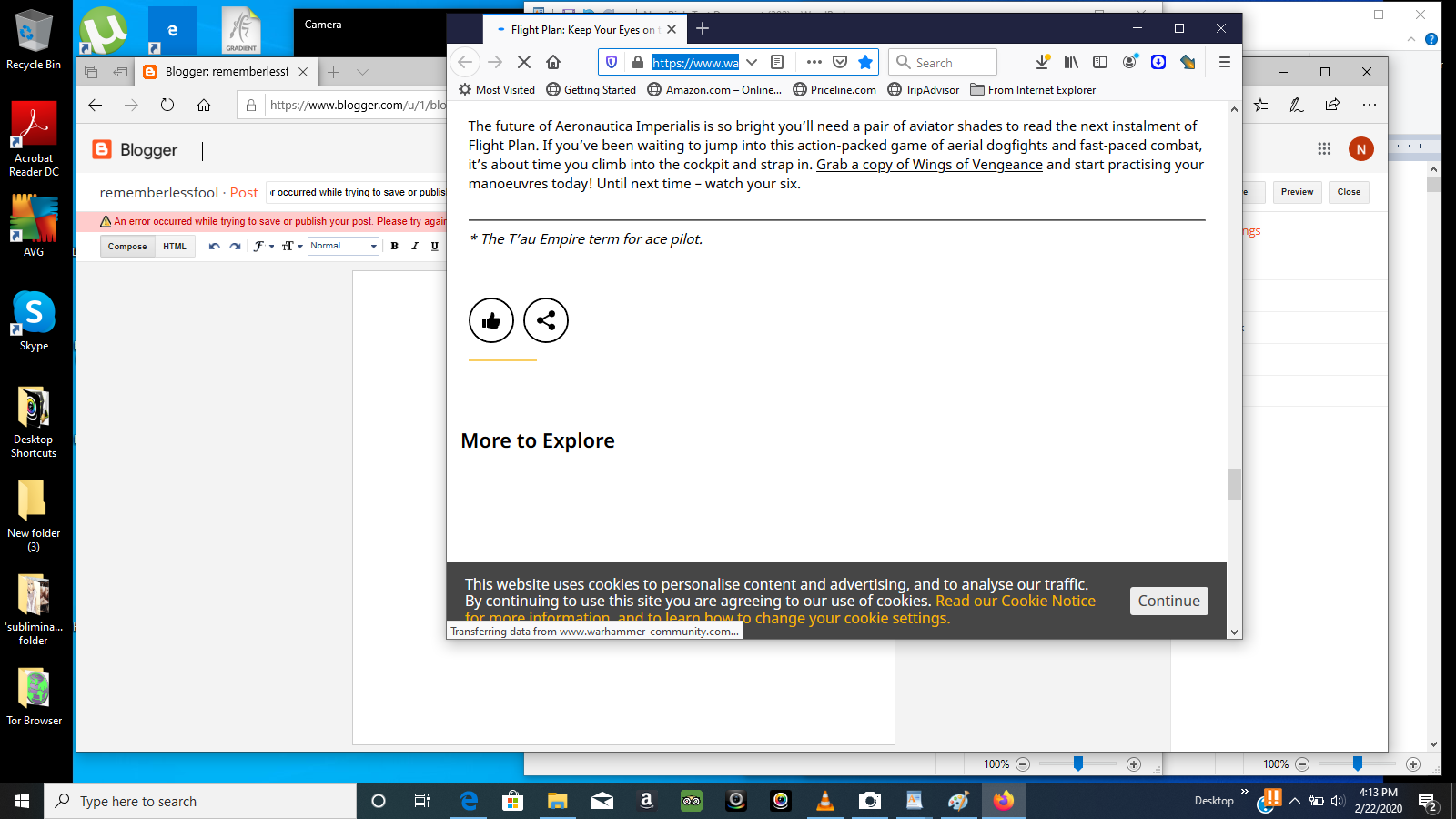Open Blogger font family dropdown
This screenshot has width=1456, height=819.
click(263, 246)
